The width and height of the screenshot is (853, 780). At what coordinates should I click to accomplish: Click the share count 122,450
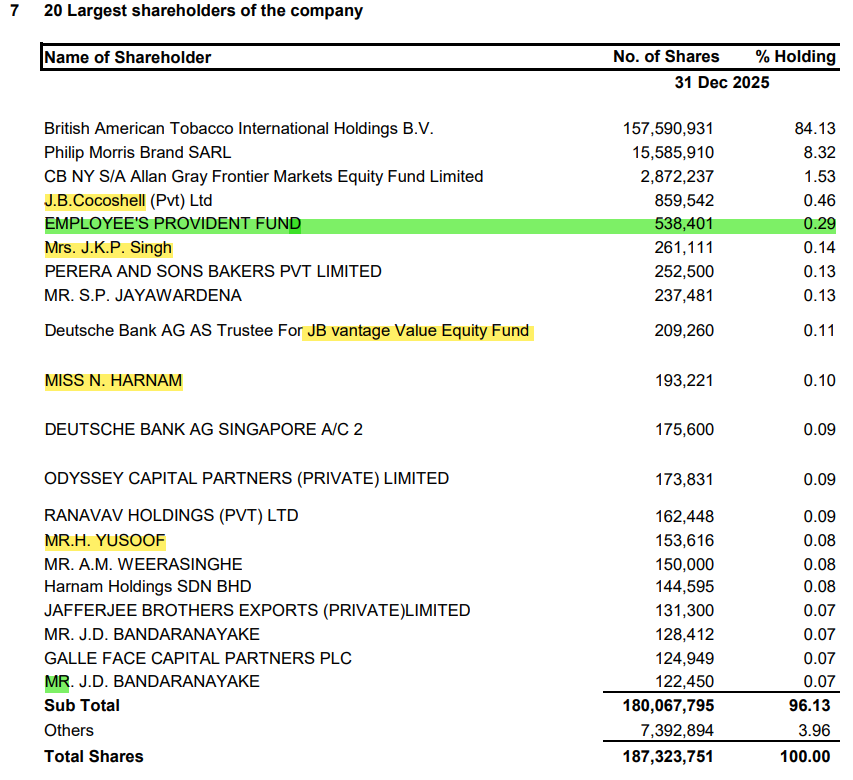click(684, 682)
